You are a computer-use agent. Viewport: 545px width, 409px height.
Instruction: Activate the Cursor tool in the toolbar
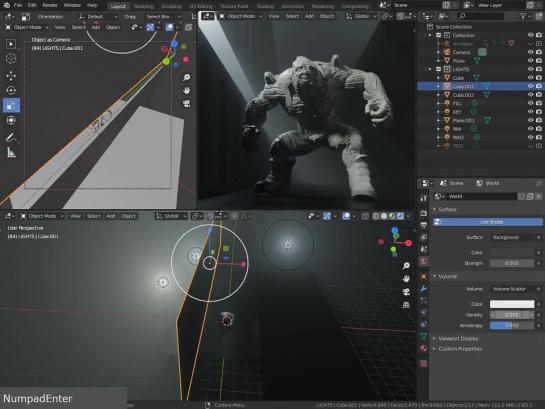tap(11, 59)
